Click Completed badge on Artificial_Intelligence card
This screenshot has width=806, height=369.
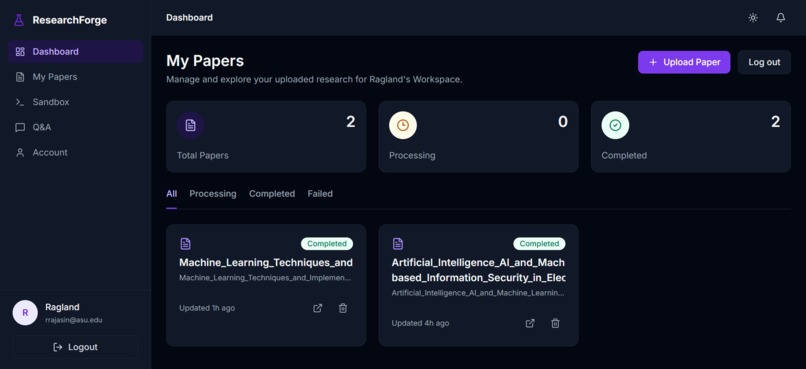(x=539, y=244)
